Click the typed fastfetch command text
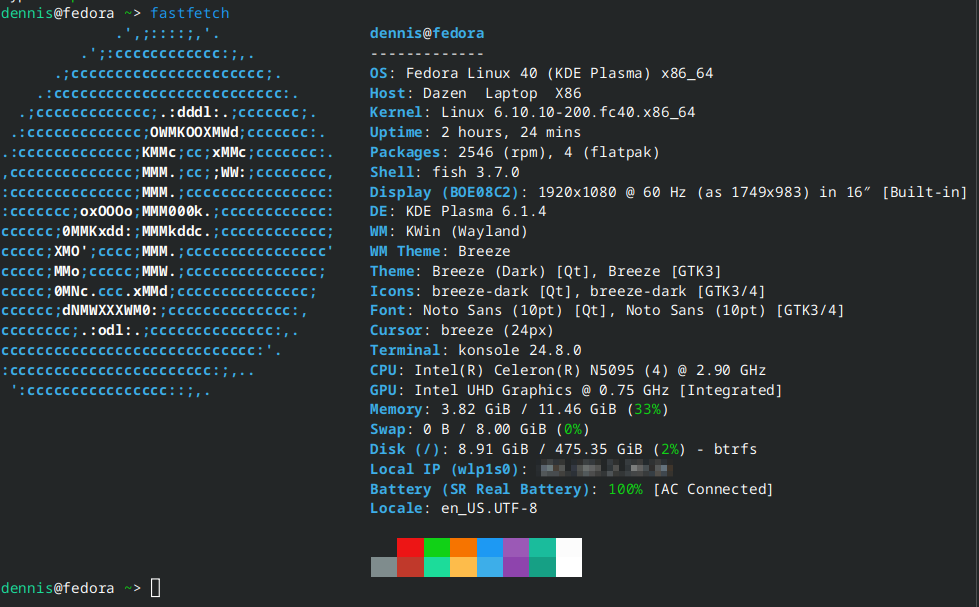 (x=189, y=13)
